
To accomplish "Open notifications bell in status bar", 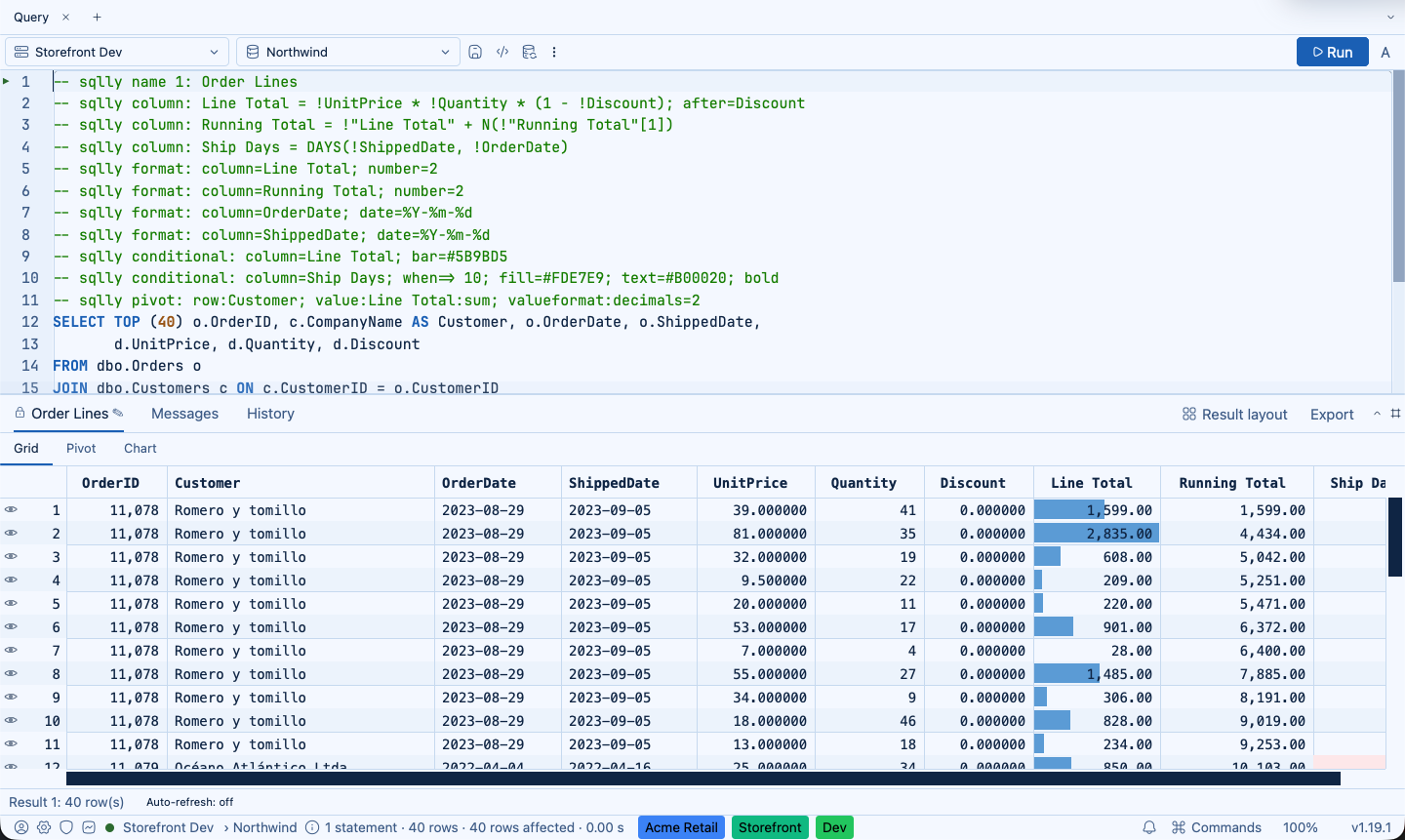I will click(1149, 827).
